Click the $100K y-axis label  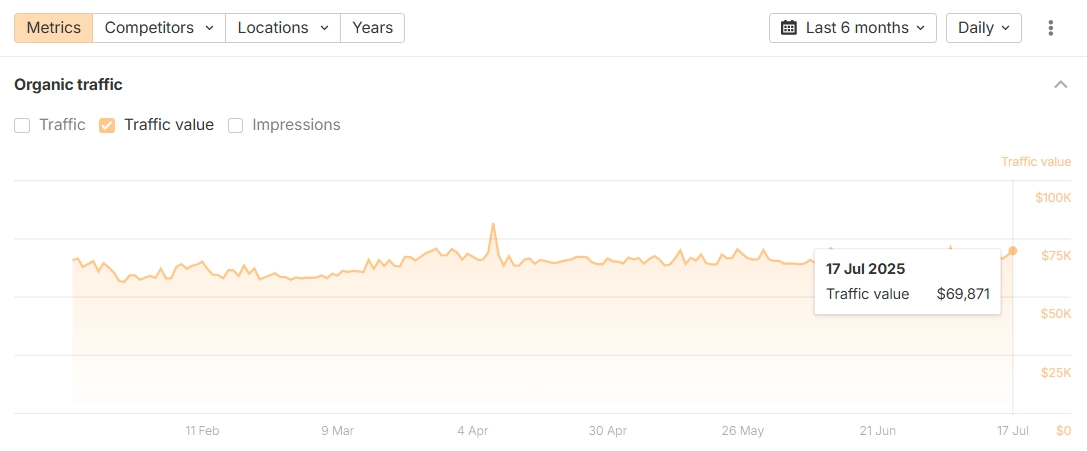click(1052, 198)
